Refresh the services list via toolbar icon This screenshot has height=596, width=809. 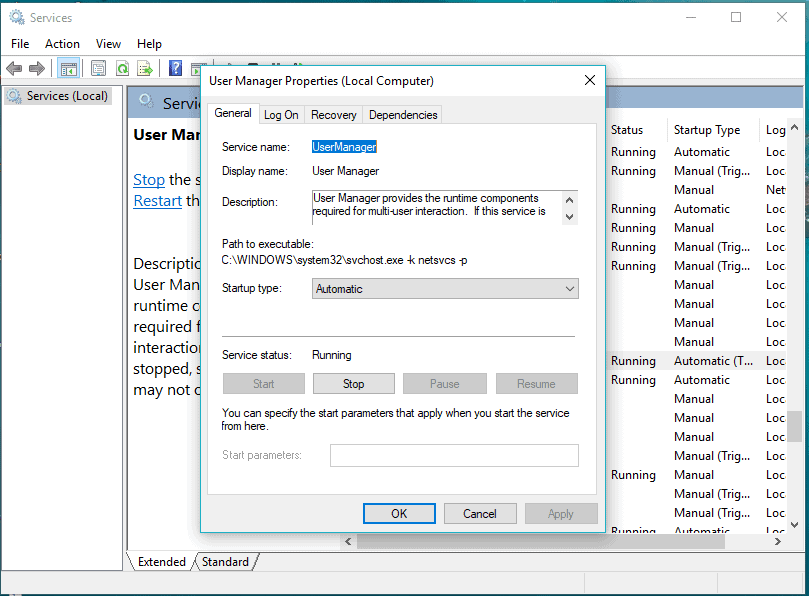(122, 68)
